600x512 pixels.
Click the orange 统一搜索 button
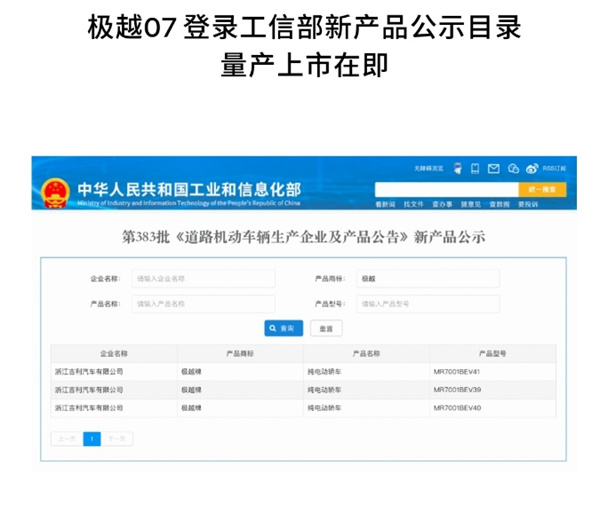[x=542, y=189]
